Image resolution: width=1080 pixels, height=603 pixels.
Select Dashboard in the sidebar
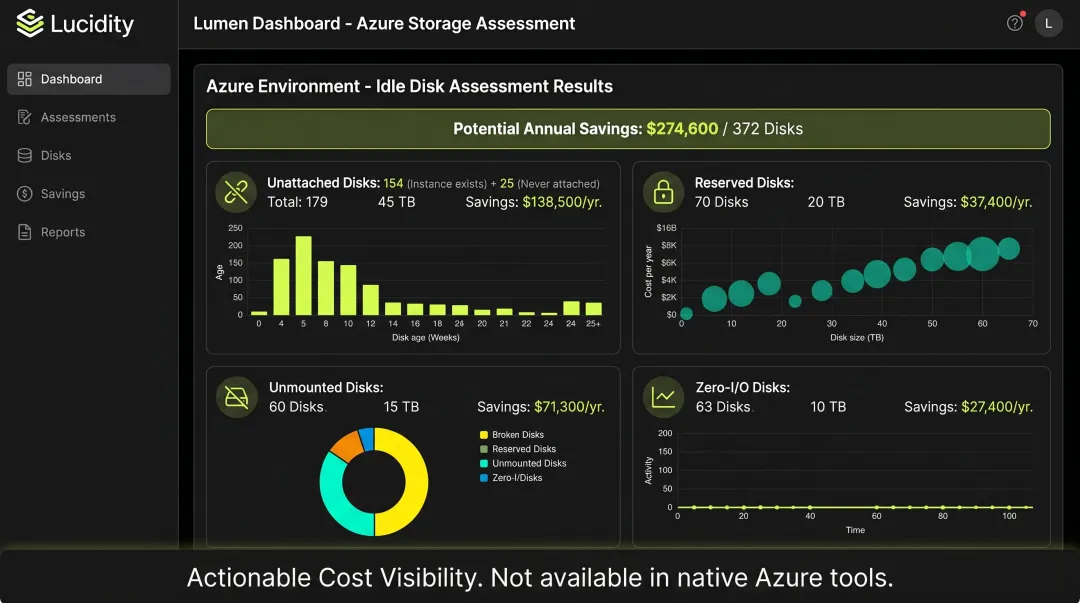tap(89, 79)
